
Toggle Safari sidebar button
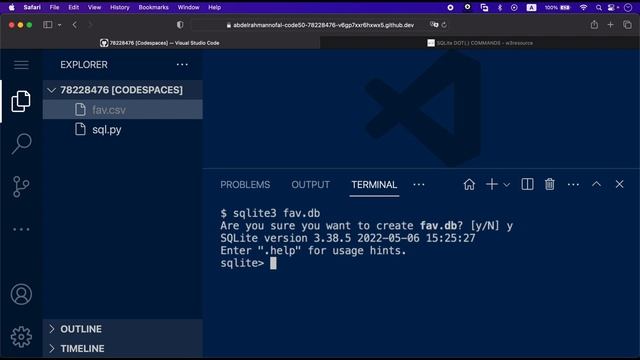(48, 25)
